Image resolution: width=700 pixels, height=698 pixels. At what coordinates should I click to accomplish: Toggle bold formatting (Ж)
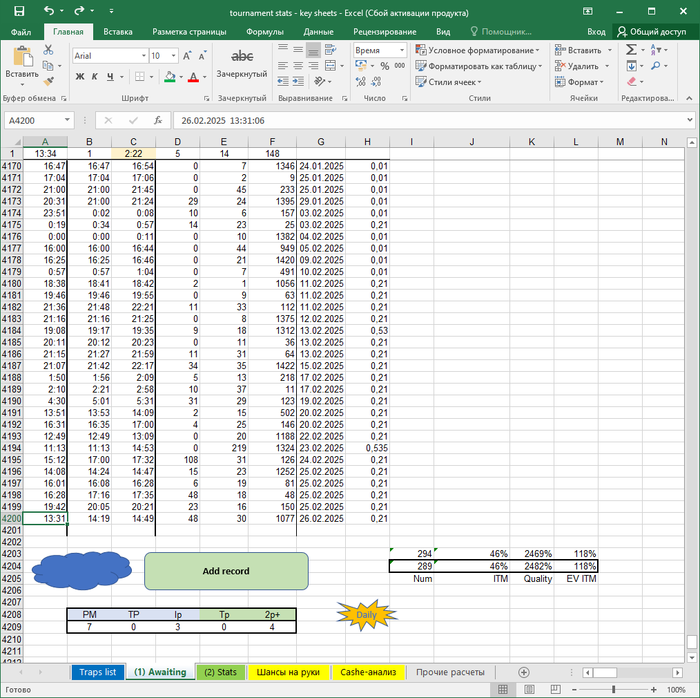[x=79, y=77]
